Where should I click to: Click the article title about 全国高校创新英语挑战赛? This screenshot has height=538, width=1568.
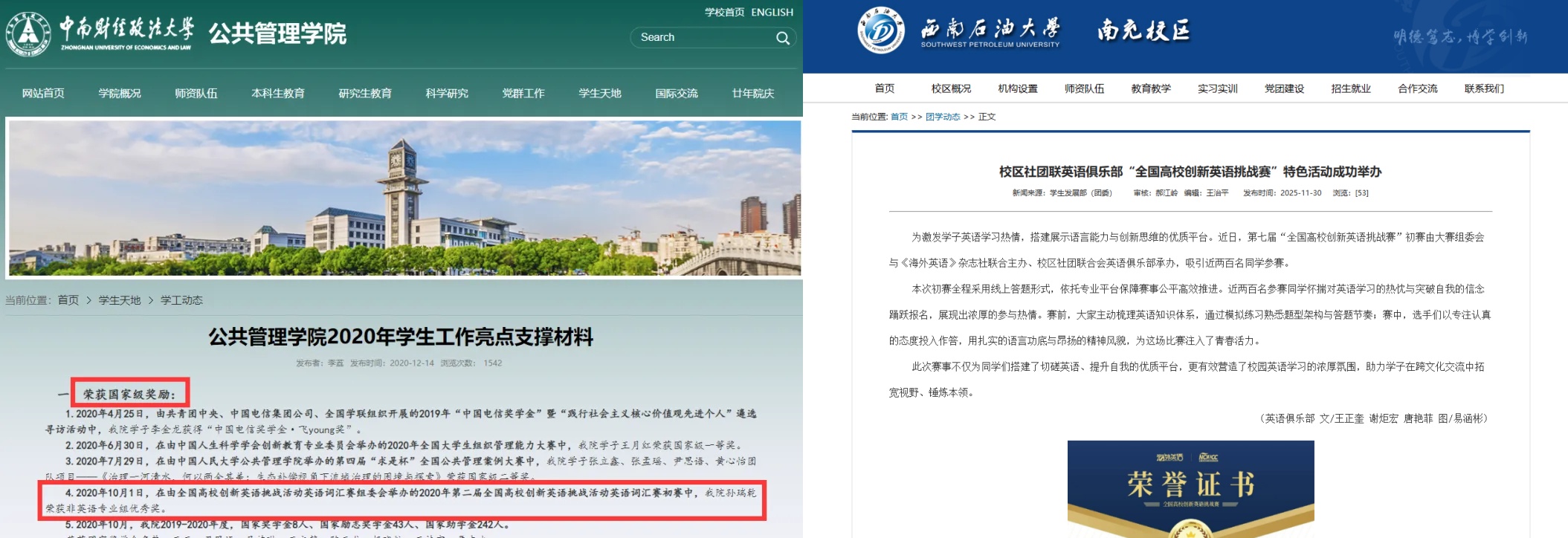point(1190,172)
